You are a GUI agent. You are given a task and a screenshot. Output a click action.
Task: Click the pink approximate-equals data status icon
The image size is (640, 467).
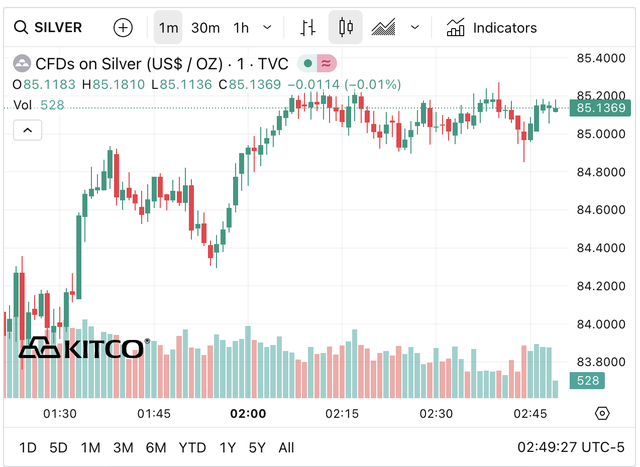(327, 63)
